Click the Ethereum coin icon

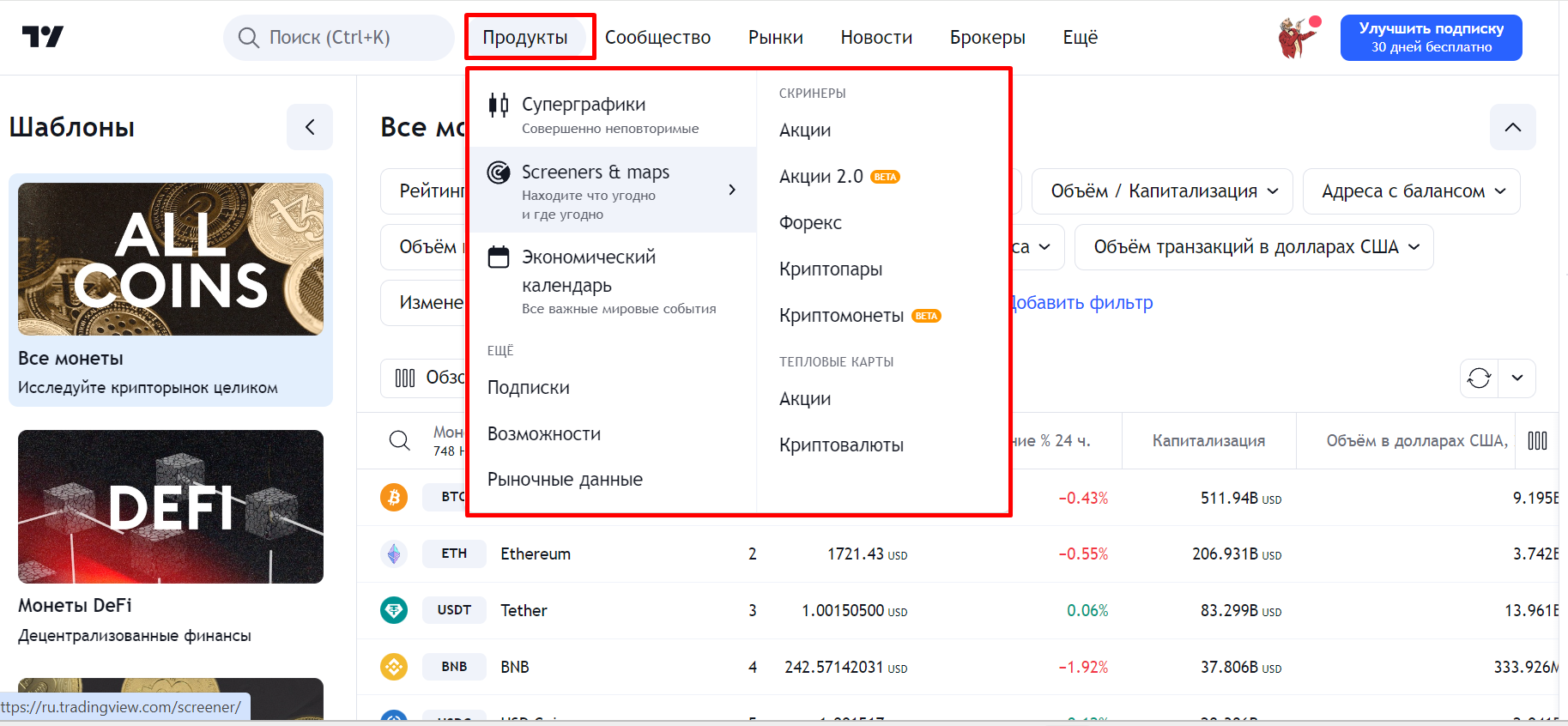coord(394,554)
